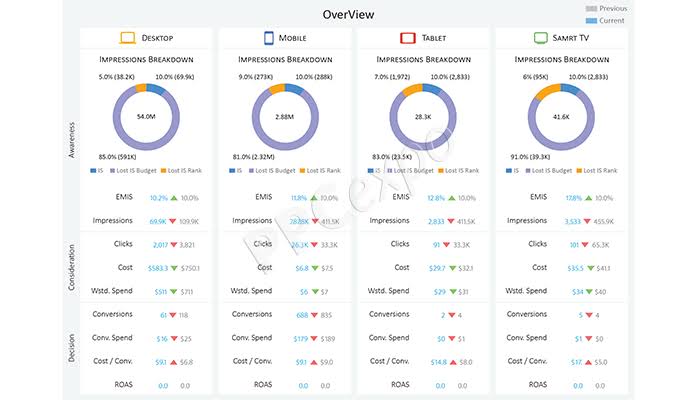Click Desktop Wstd. Spend value $511

(x=161, y=292)
